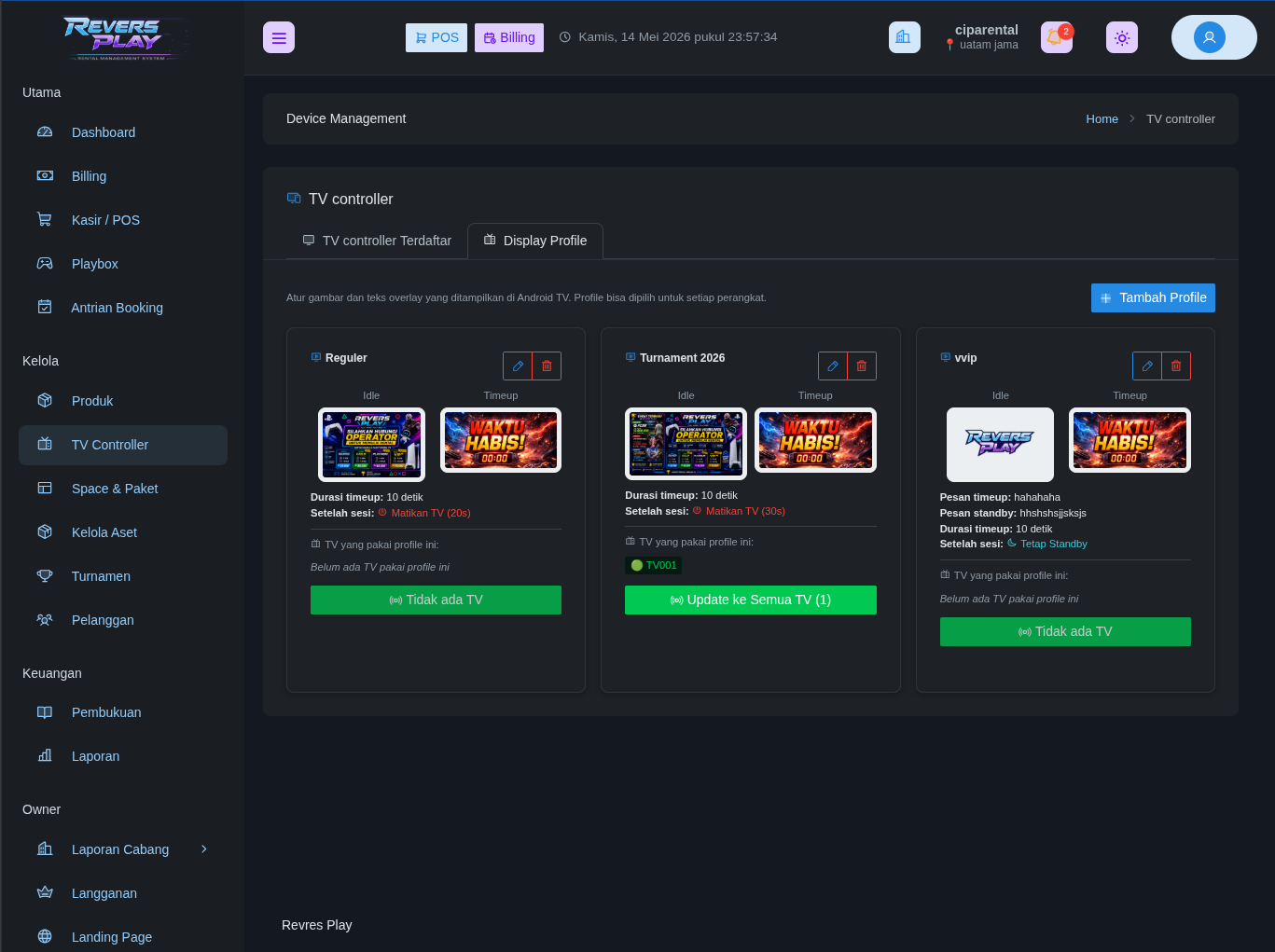Select TV Controller in sidebar
The height and width of the screenshot is (952, 1275).
(x=123, y=445)
